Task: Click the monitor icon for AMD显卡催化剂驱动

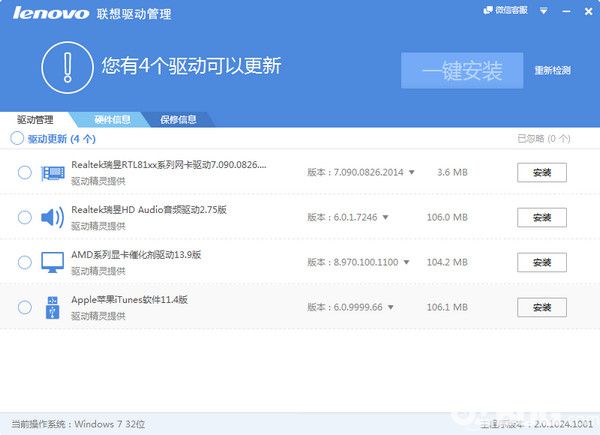Action: [52, 262]
